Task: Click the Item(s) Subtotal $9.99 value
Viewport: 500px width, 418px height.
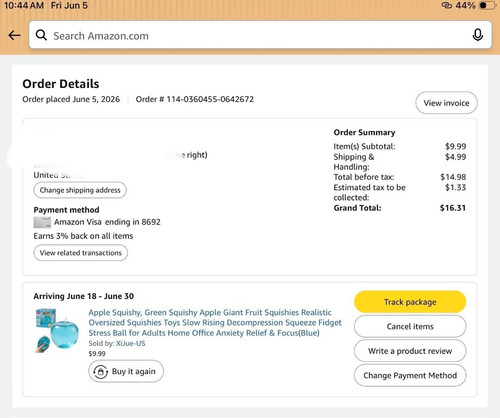Action: pos(456,146)
